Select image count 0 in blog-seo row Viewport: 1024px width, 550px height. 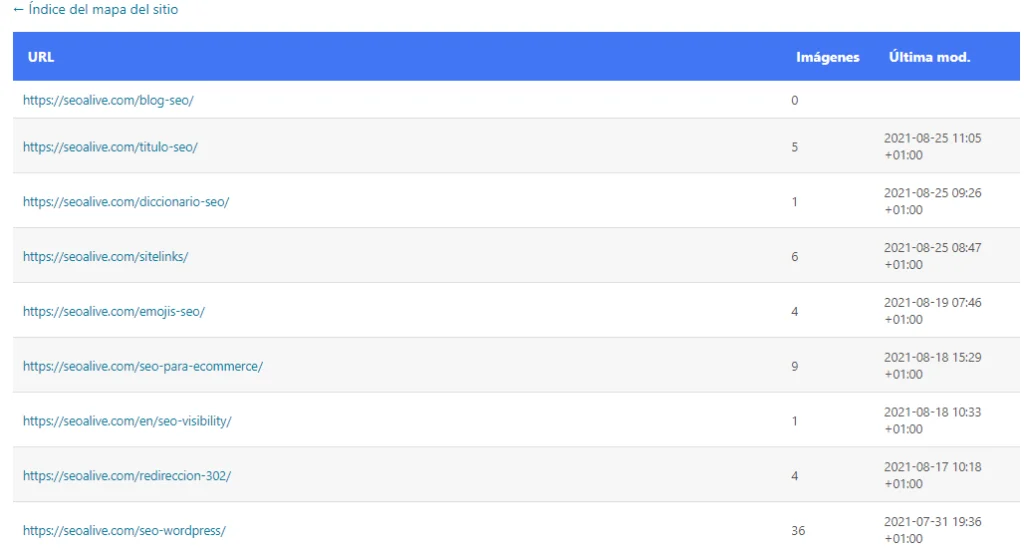coord(795,100)
